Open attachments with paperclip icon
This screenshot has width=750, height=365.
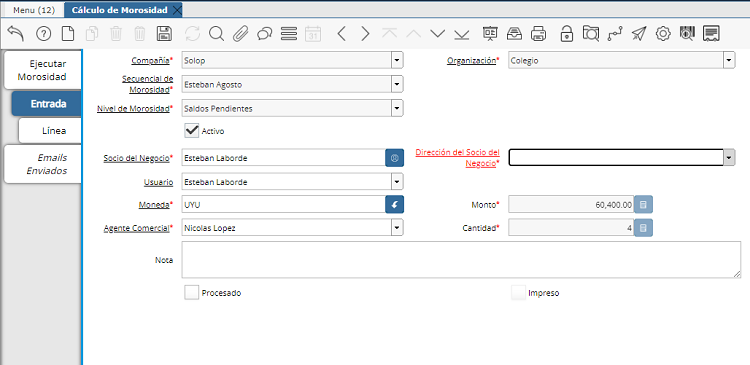[241, 33]
